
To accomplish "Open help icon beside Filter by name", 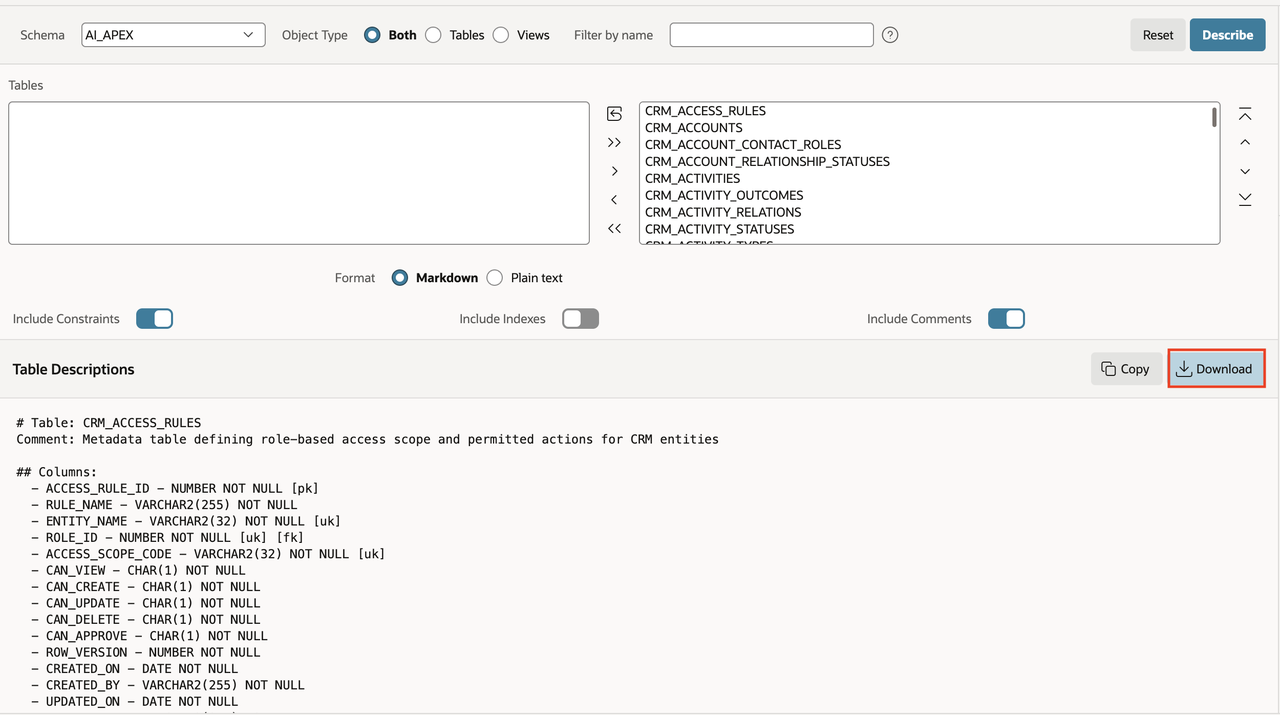I will 890,35.
